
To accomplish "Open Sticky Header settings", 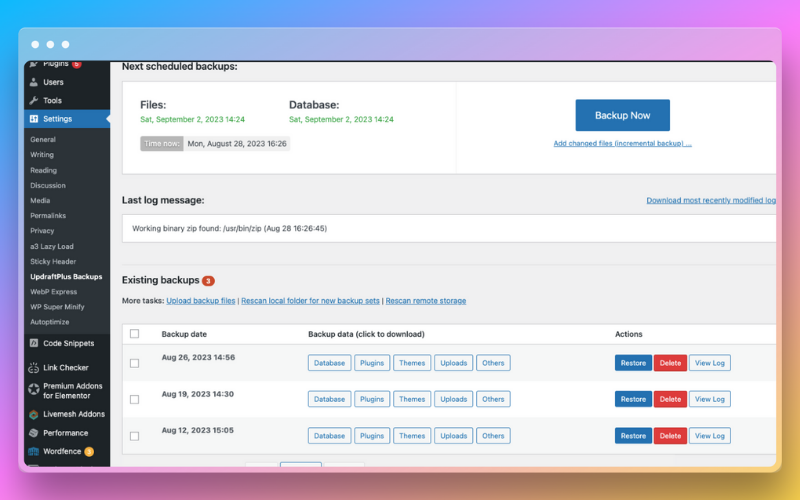I will [x=53, y=261].
